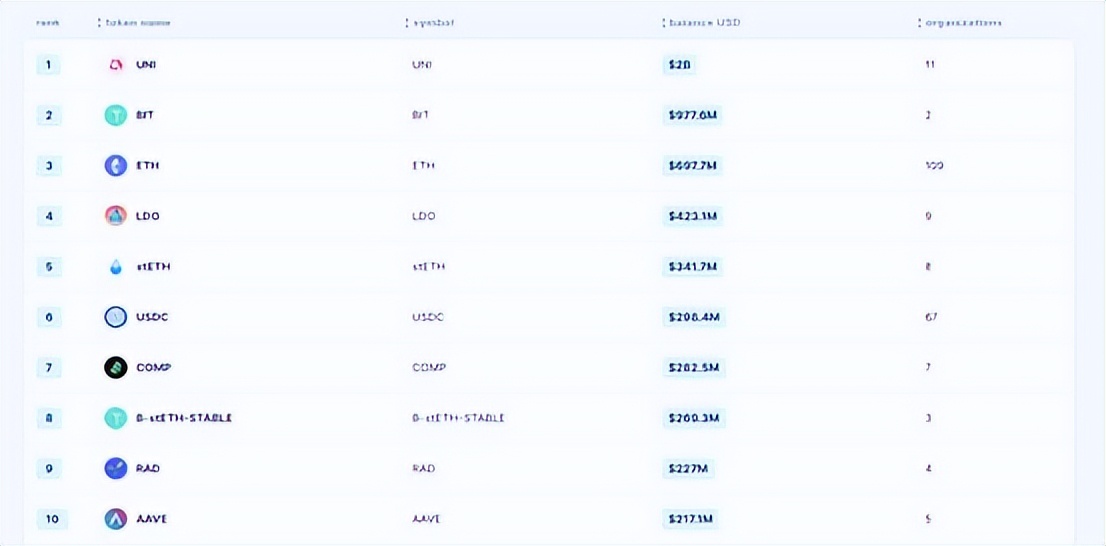The width and height of the screenshot is (1106, 546).
Task: Click the rank column header
Action: [47, 22]
